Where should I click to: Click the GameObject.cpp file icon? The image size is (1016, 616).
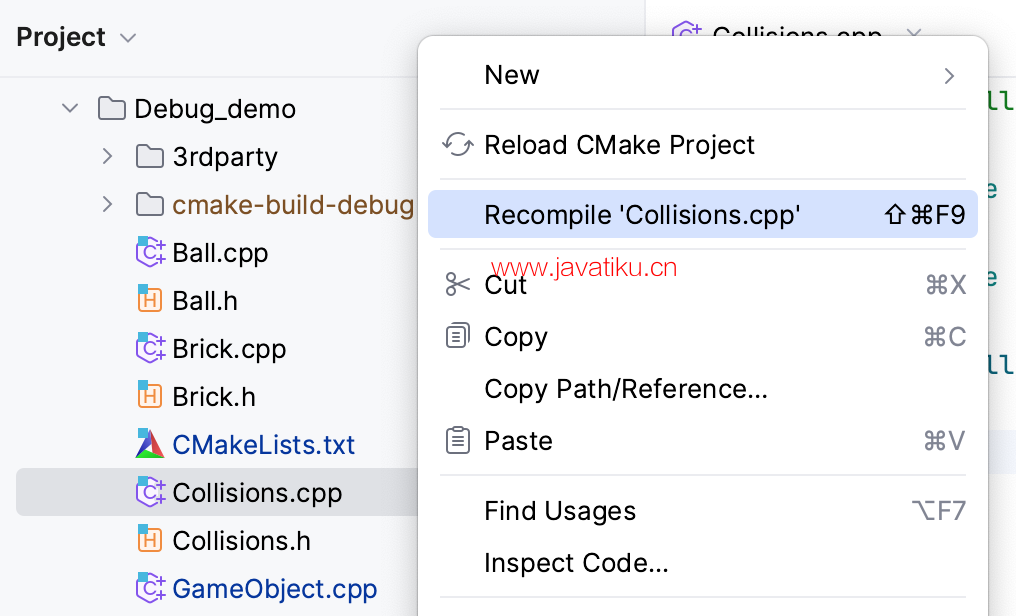[x=150, y=588]
